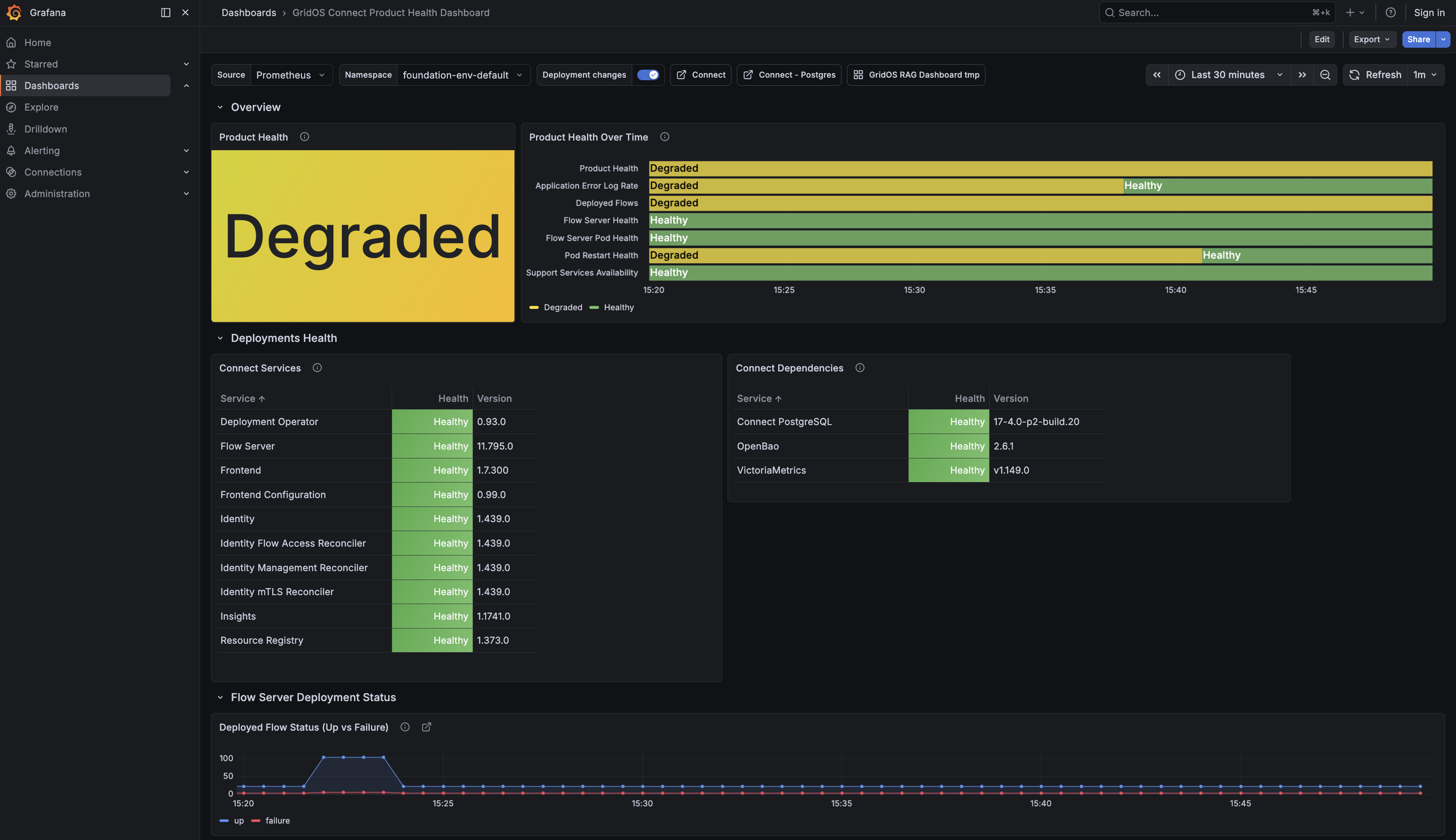
Task: Open Drilldown in the sidebar
Action: [x=46, y=129]
